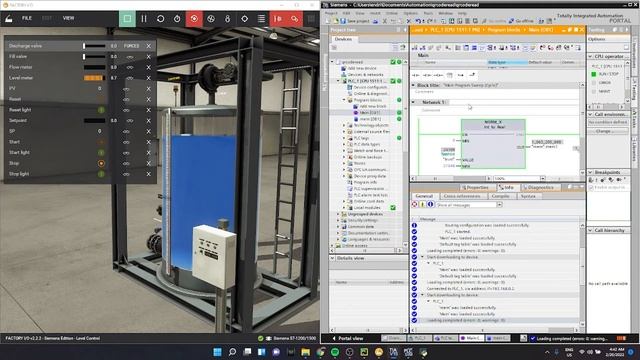Click the crosshair camera target icon
Image resolution: width=640 pixels, height=360 pixels.
tap(244, 19)
